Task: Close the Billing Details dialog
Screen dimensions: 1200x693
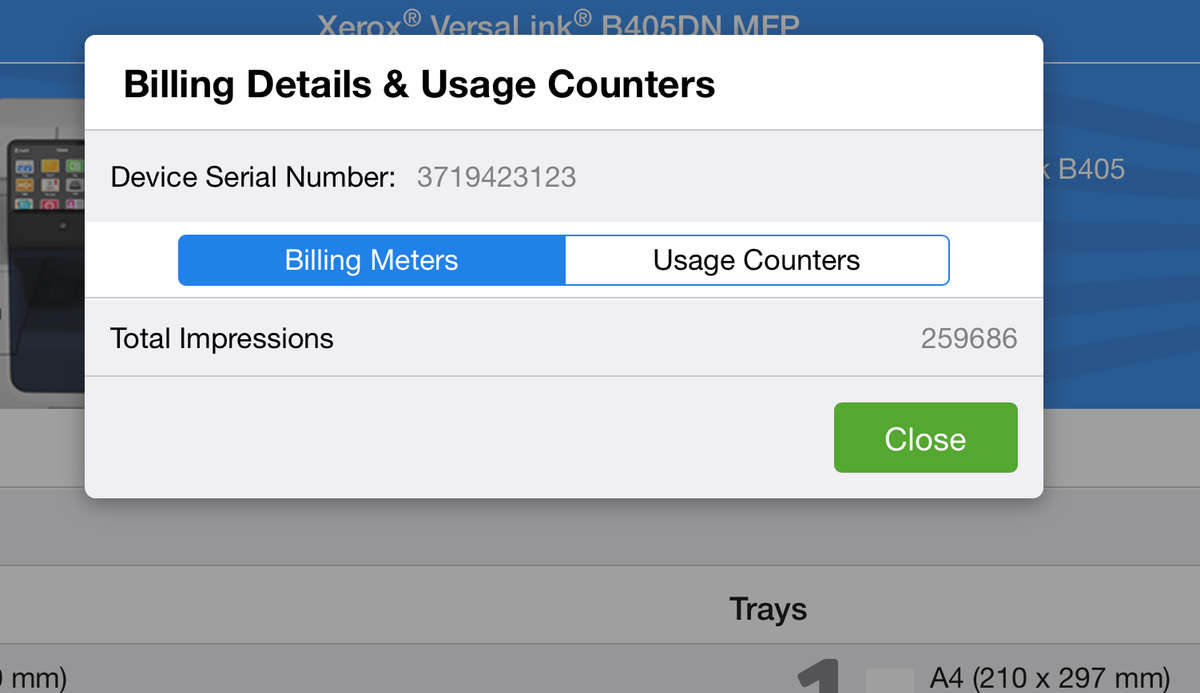Action: (925, 438)
